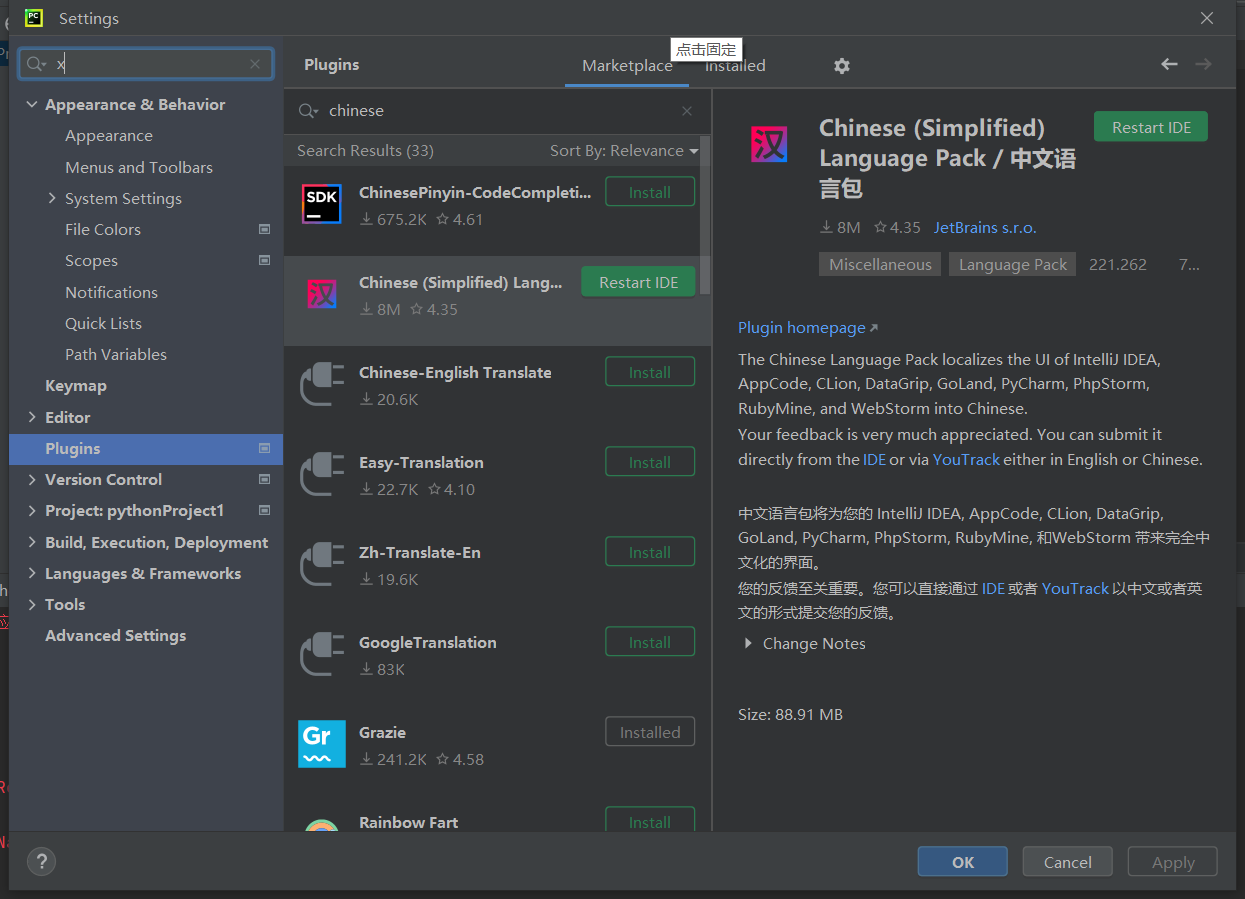Clear the plugin search 'chinese' query

coord(687,111)
